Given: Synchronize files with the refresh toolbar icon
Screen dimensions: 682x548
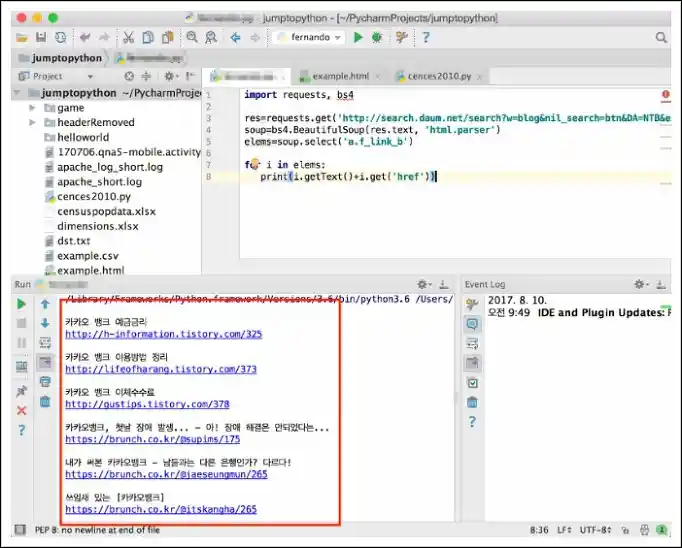Looking at the screenshot, I should tap(60, 37).
